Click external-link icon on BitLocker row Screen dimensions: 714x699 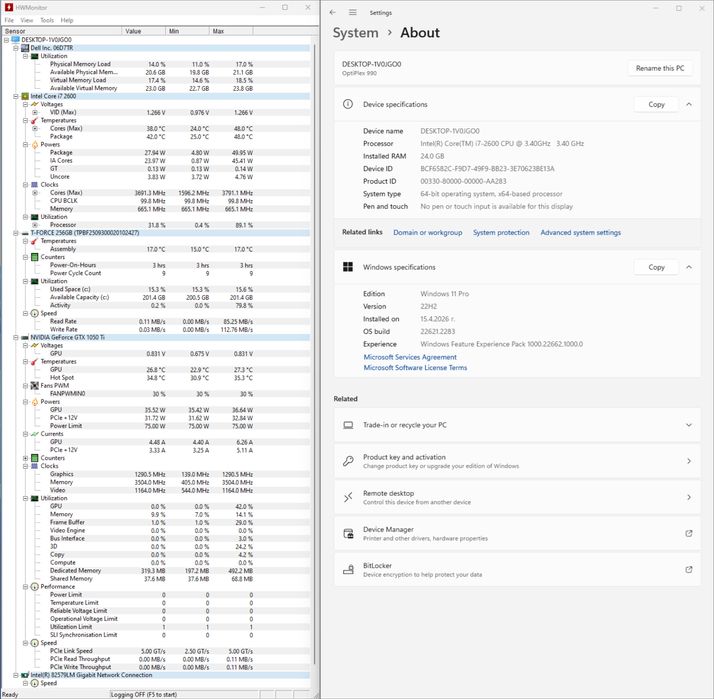(x=688, y=570)
